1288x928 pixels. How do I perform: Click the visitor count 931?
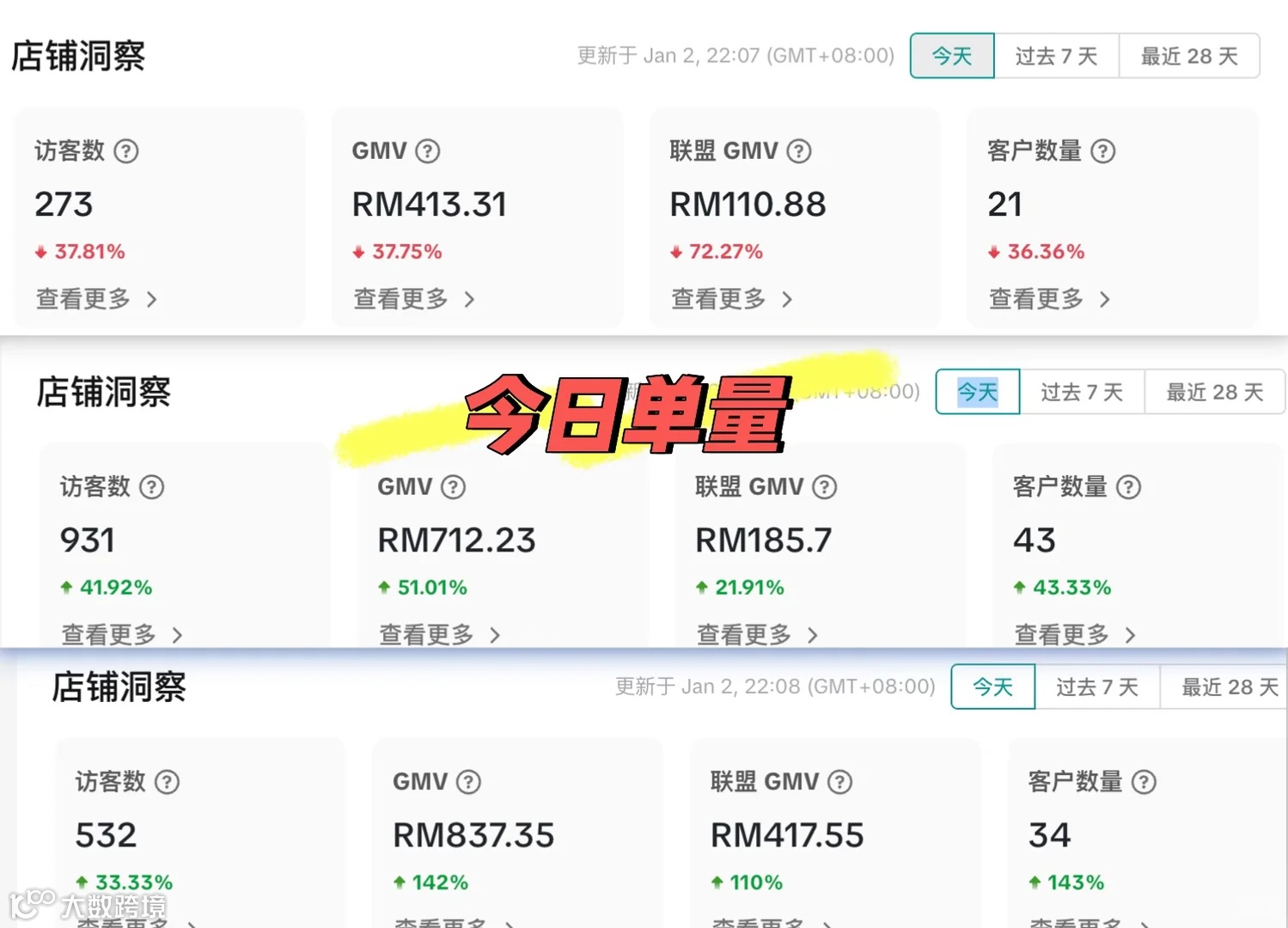(88, 540)
